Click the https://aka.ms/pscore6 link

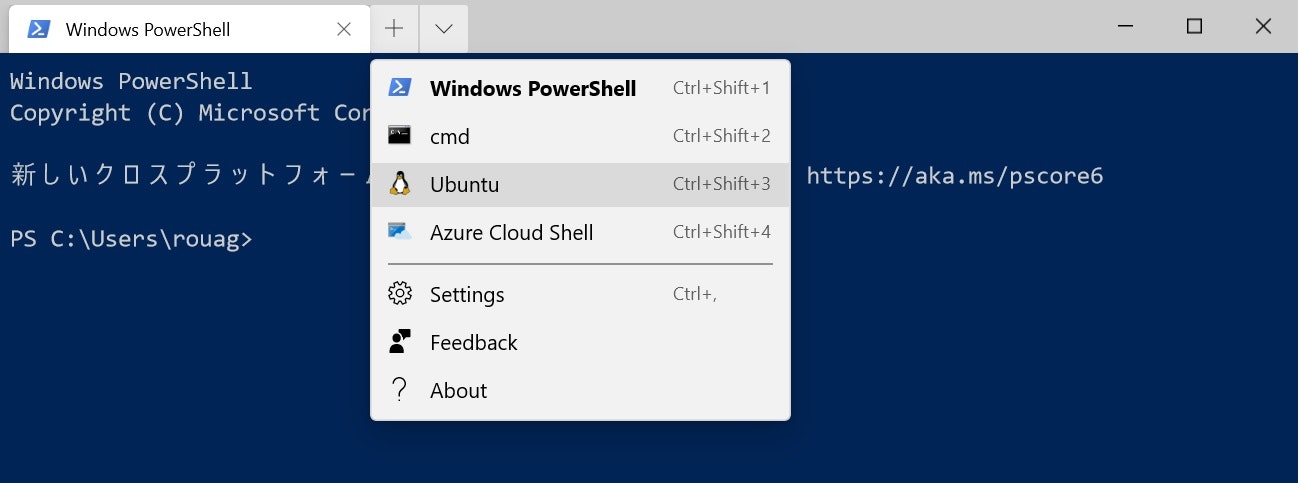(x=954, y=177)
